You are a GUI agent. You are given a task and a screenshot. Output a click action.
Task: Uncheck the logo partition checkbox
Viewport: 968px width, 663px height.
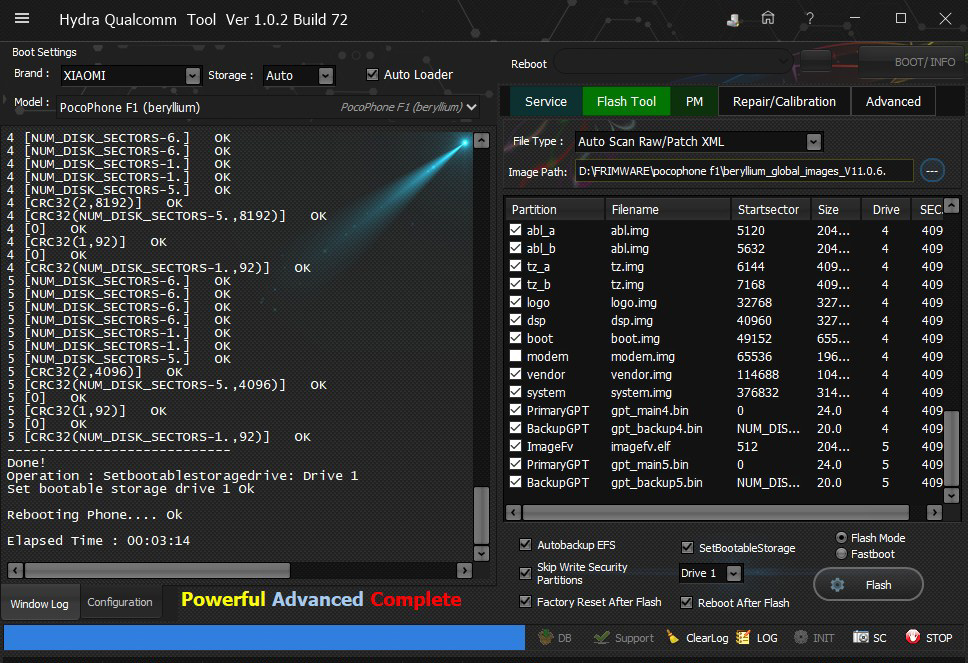pos(515,302)
